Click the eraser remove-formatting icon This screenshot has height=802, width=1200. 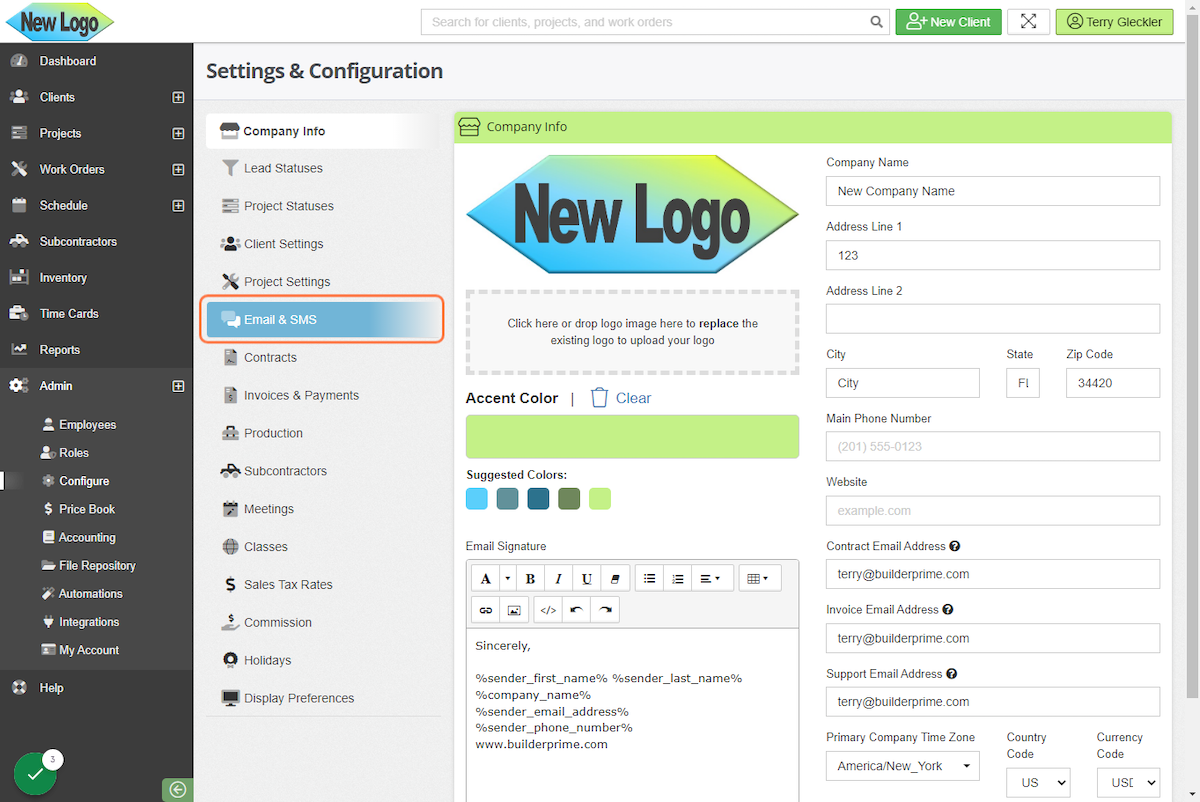tap(615, 579)
